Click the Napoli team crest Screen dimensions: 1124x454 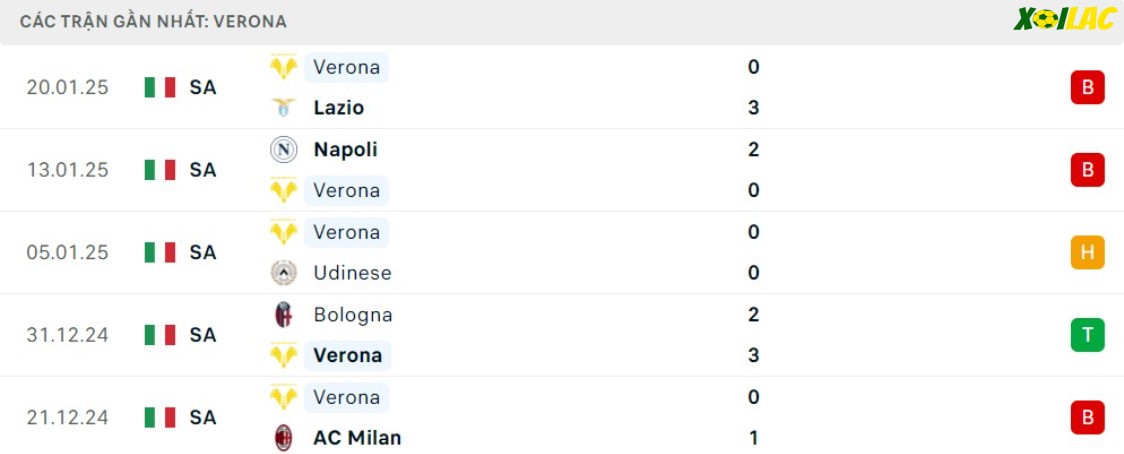point(284,150)
